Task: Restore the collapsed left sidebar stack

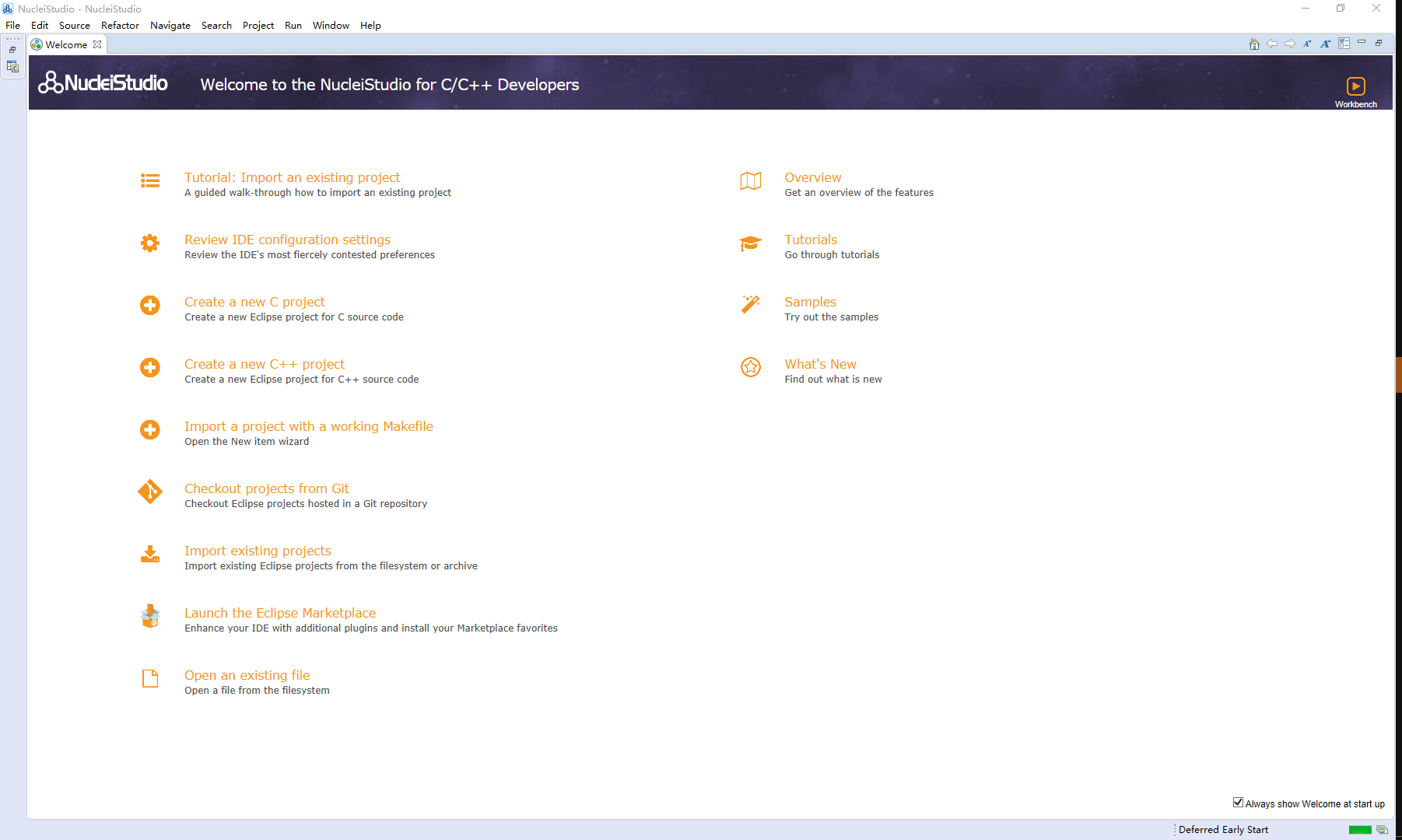Action: click(x=12, y=50)
